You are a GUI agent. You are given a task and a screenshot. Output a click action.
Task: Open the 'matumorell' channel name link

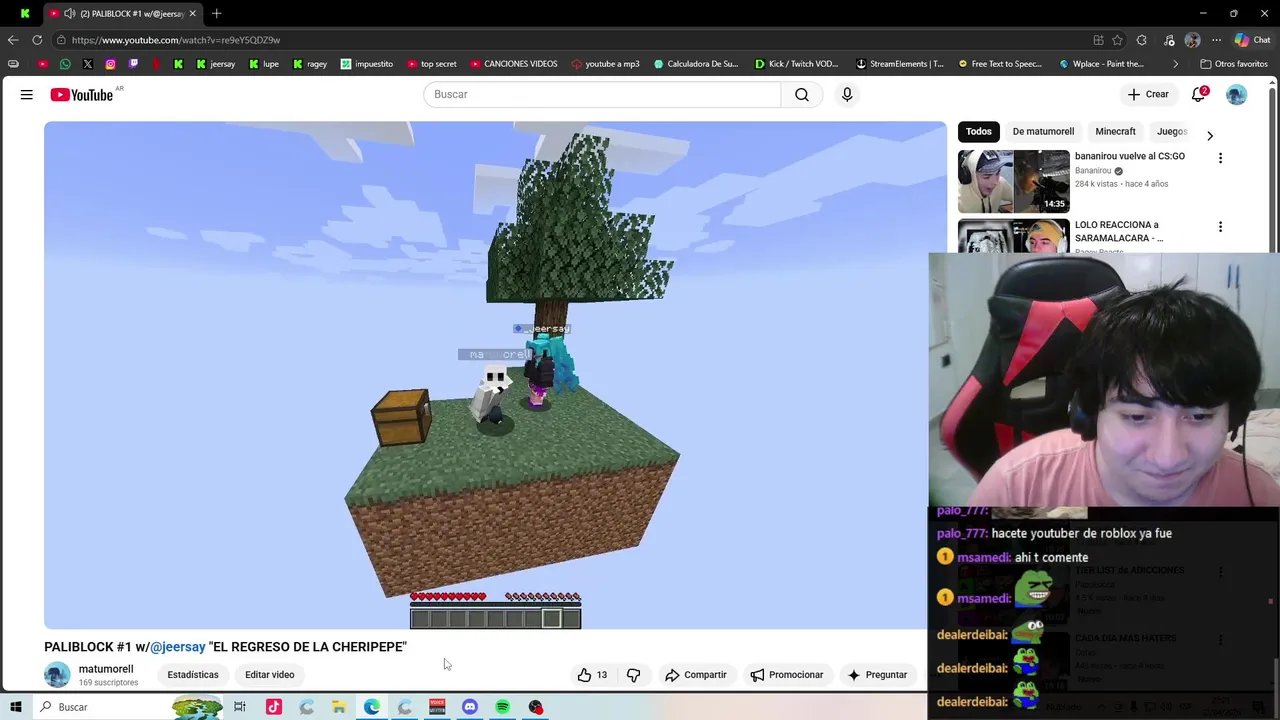[106, 669]
